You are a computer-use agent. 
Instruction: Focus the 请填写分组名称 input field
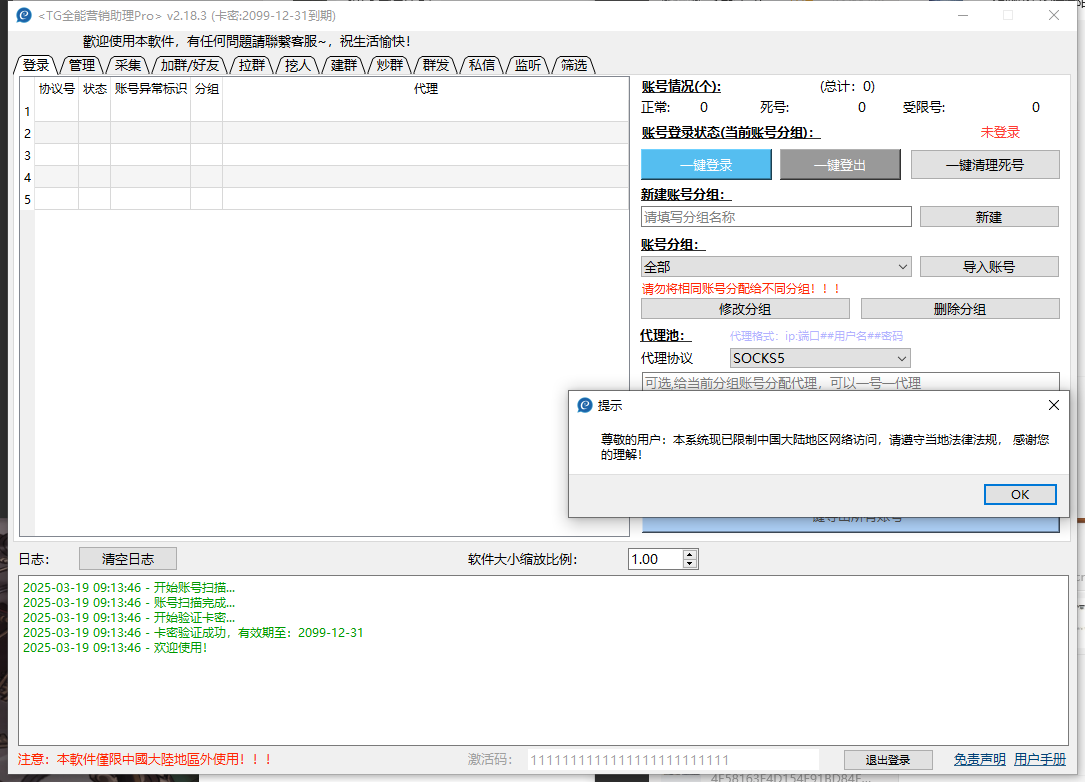[776, 217]
